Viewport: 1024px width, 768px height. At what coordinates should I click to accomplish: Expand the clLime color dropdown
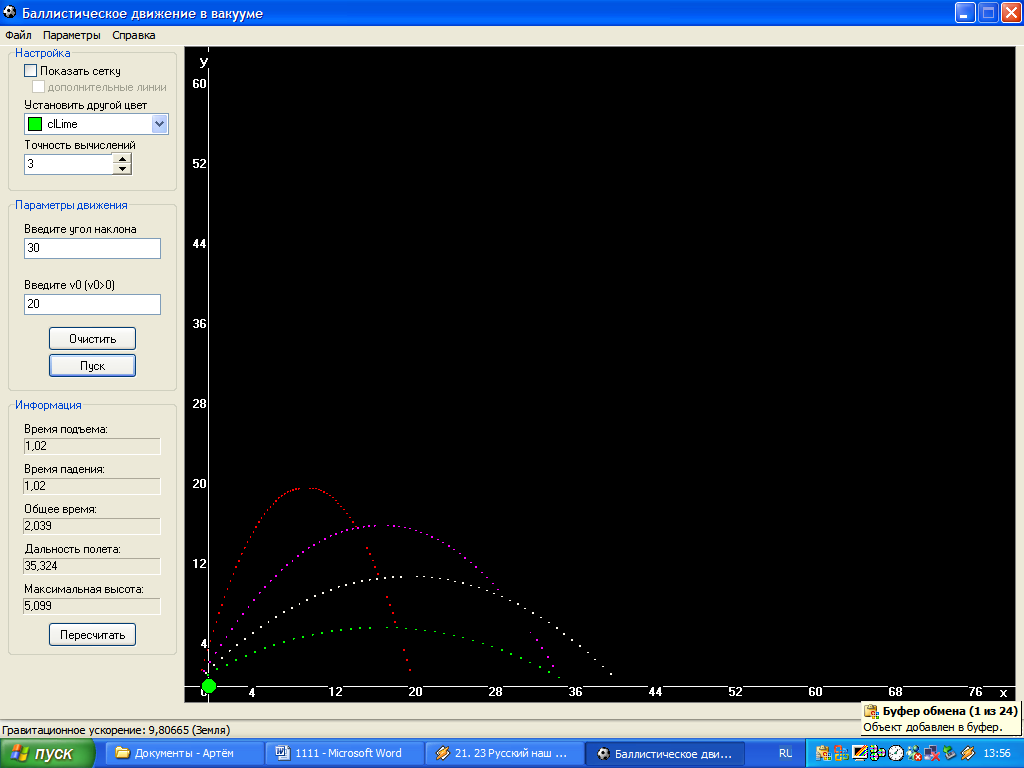click(x=159, y=124)
